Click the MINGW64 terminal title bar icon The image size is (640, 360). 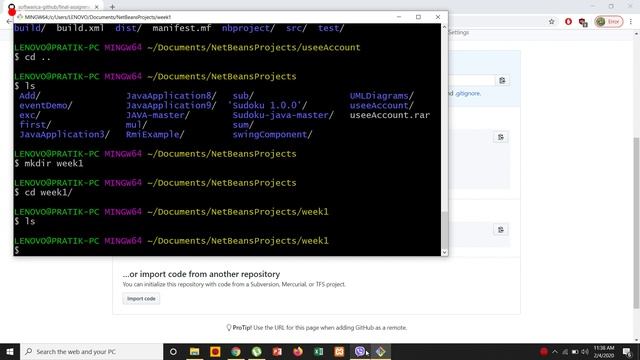click(x=19, y=17)
